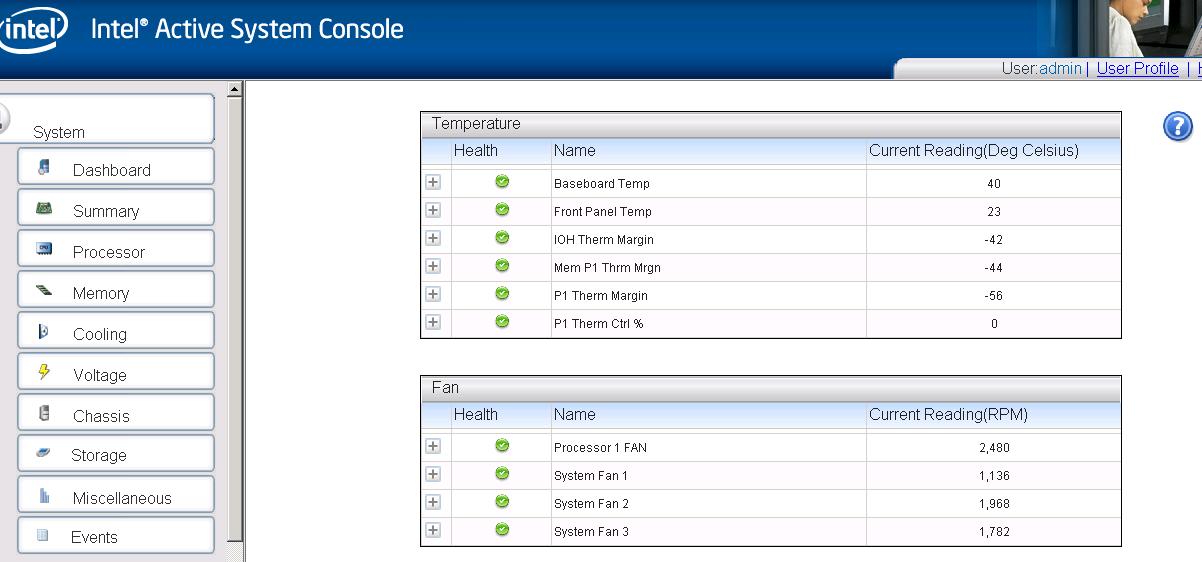Expand the Front Panel Temp row
This screenshot has height=562, width=1202.
click(433, 210)
